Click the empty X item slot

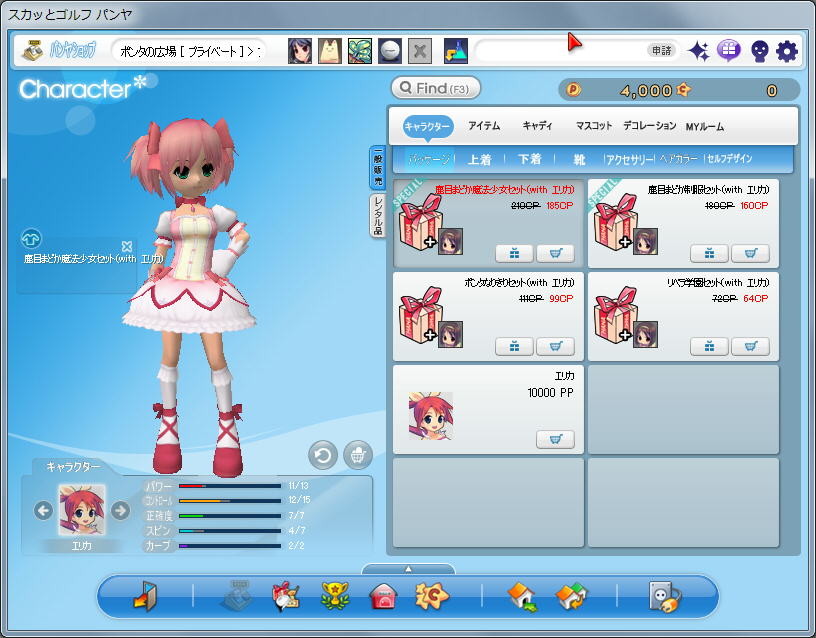[420, 51]
